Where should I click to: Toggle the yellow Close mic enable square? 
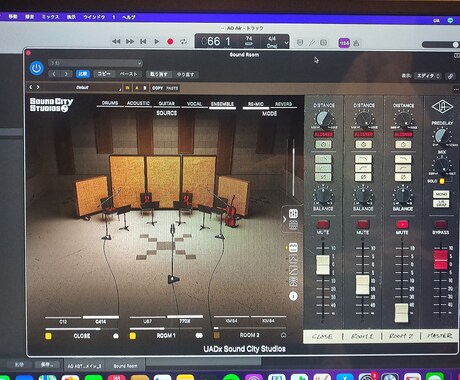48,336
